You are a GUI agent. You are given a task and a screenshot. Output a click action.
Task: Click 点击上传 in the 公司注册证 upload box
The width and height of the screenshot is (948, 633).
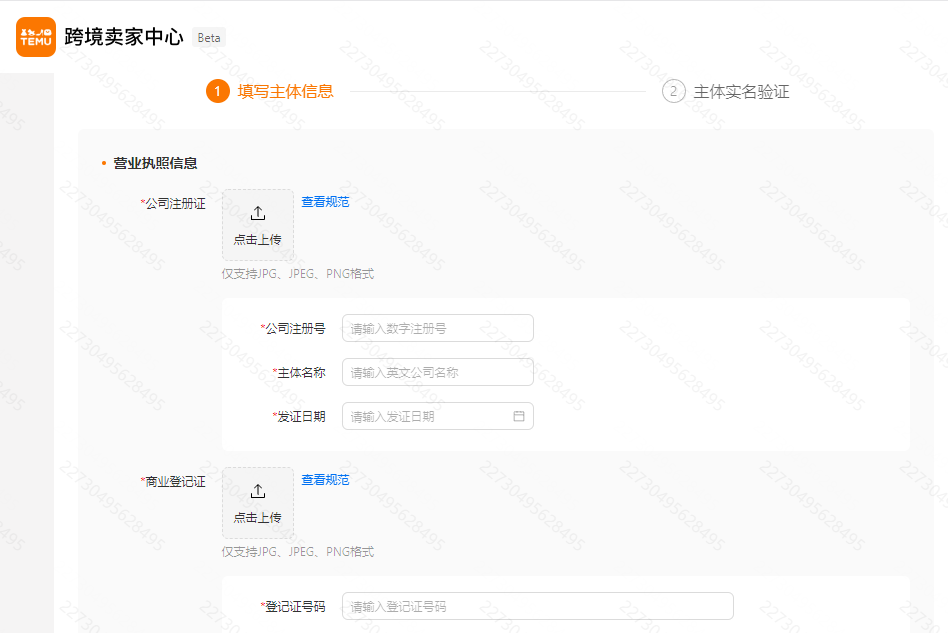click(x=257, y=238)
